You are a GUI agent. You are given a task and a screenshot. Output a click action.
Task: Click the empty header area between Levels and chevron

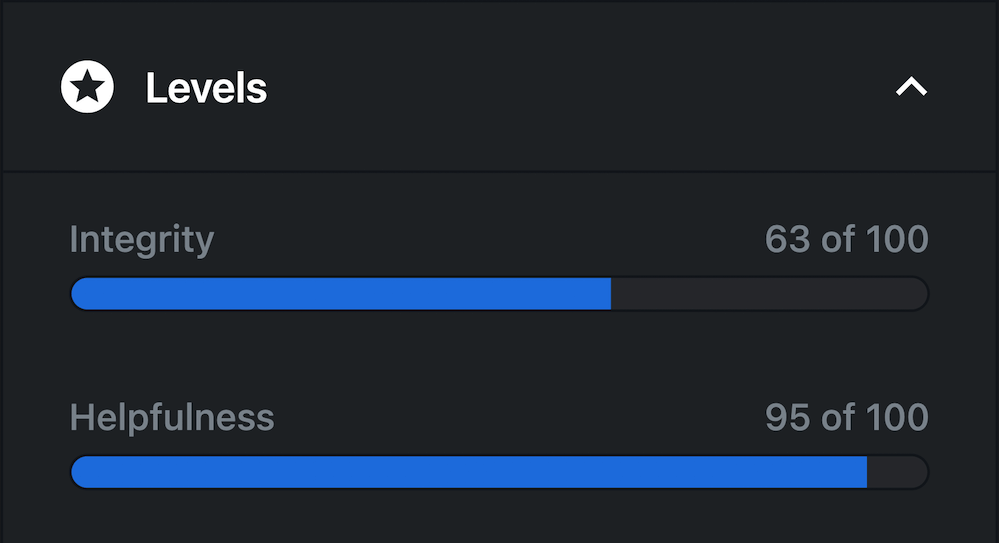(x=580, y=88)
